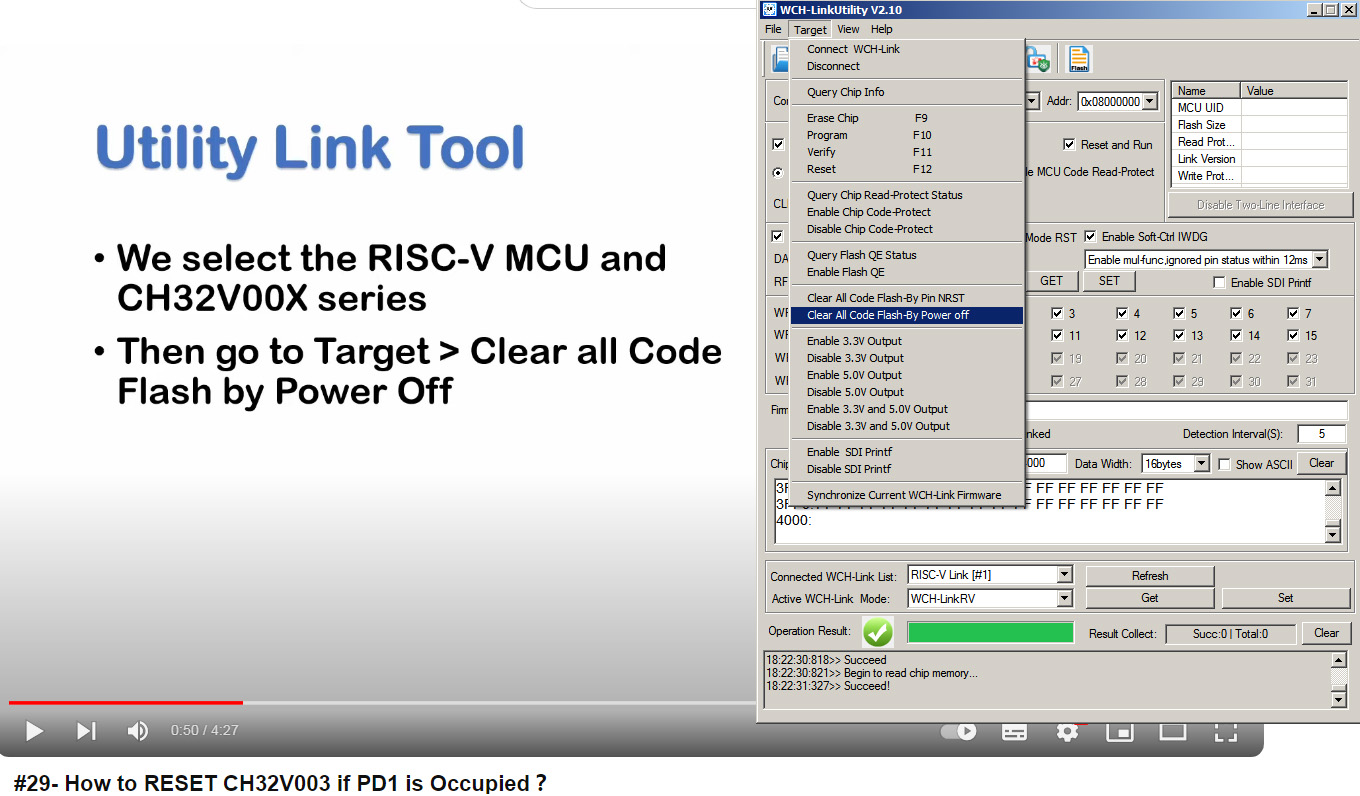Check the Enable SDI Printf checkbox
Screen dimensions: 1360x796
point(1219,283)
